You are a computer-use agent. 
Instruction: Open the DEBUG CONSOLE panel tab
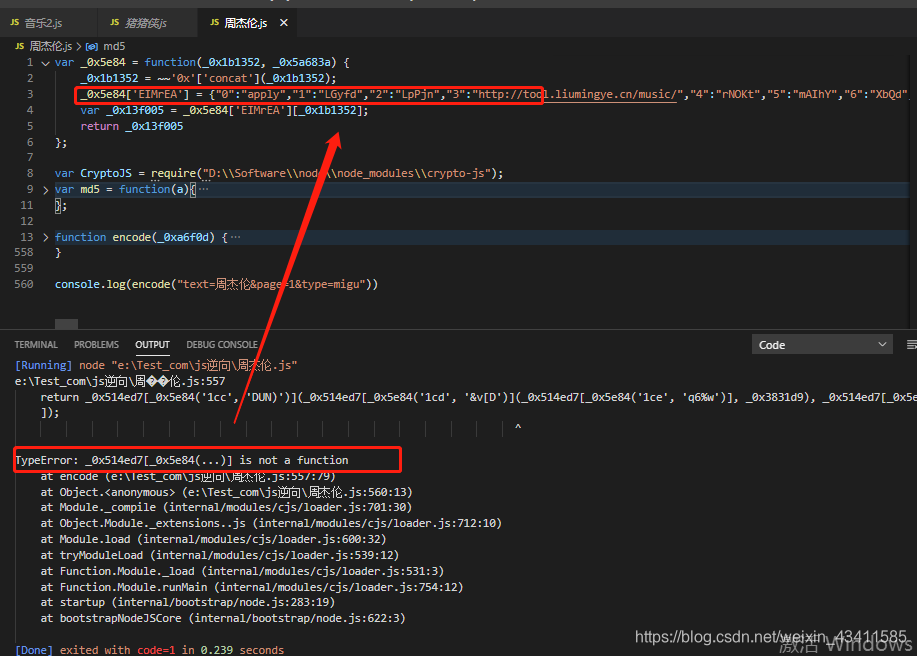pos(222,345)
